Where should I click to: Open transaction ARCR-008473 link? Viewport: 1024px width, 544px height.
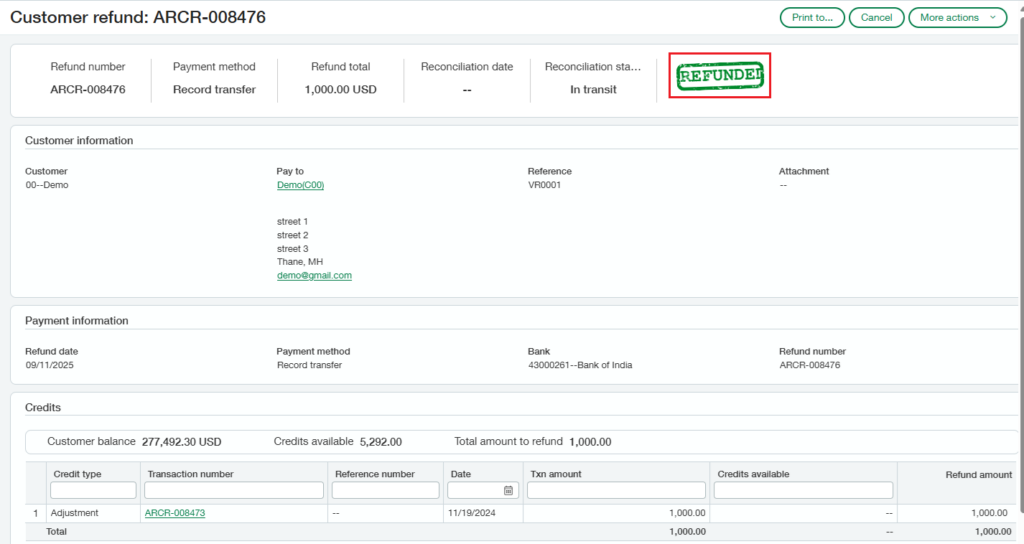coord(175,513)
